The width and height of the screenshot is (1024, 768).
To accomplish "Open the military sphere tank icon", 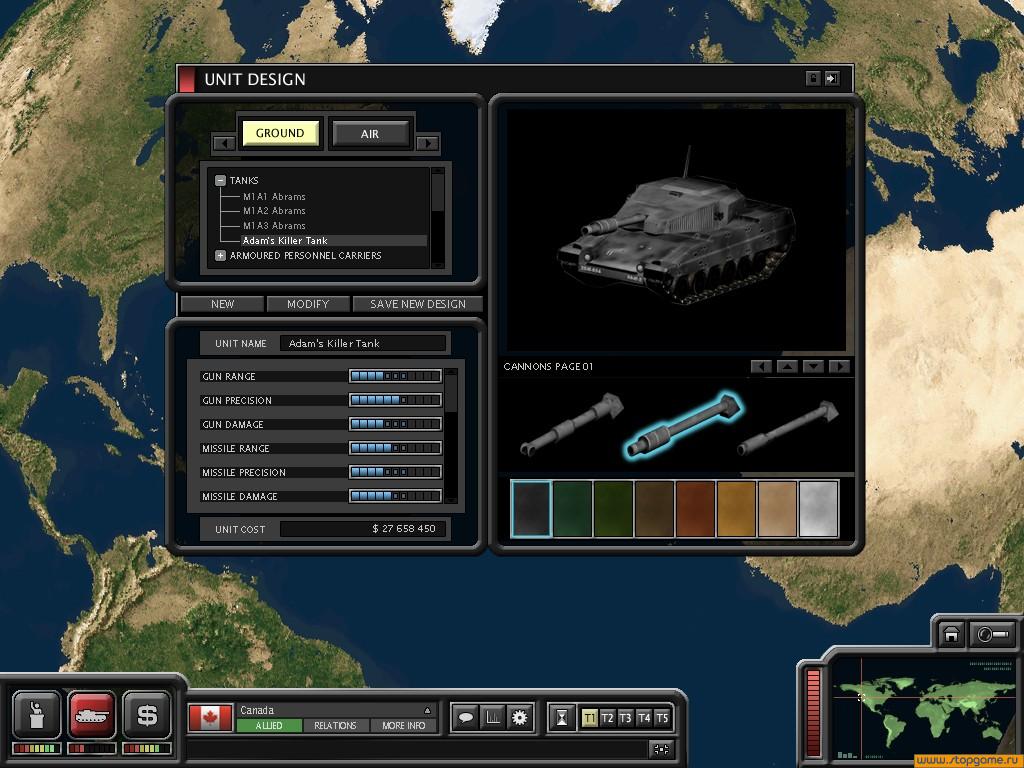I will point(92,714).
